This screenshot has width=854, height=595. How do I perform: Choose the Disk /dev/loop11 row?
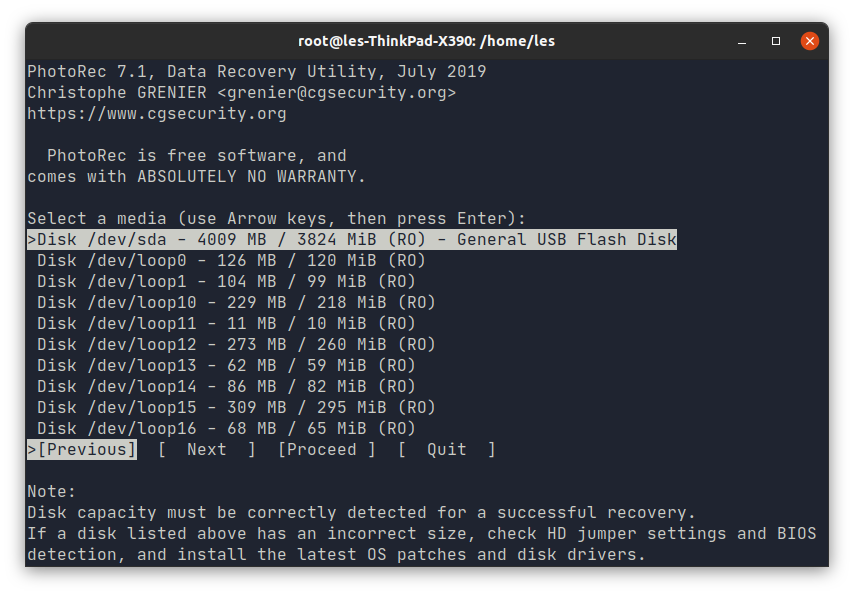226,324
